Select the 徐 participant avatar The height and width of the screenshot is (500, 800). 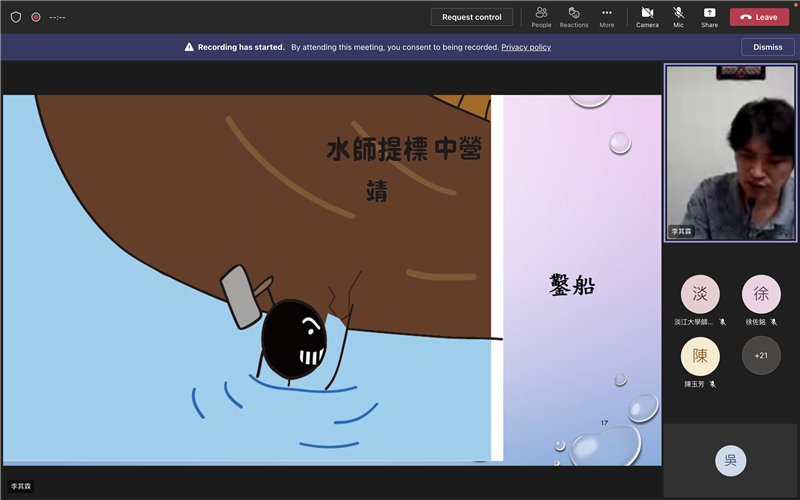tap(761, 294)
